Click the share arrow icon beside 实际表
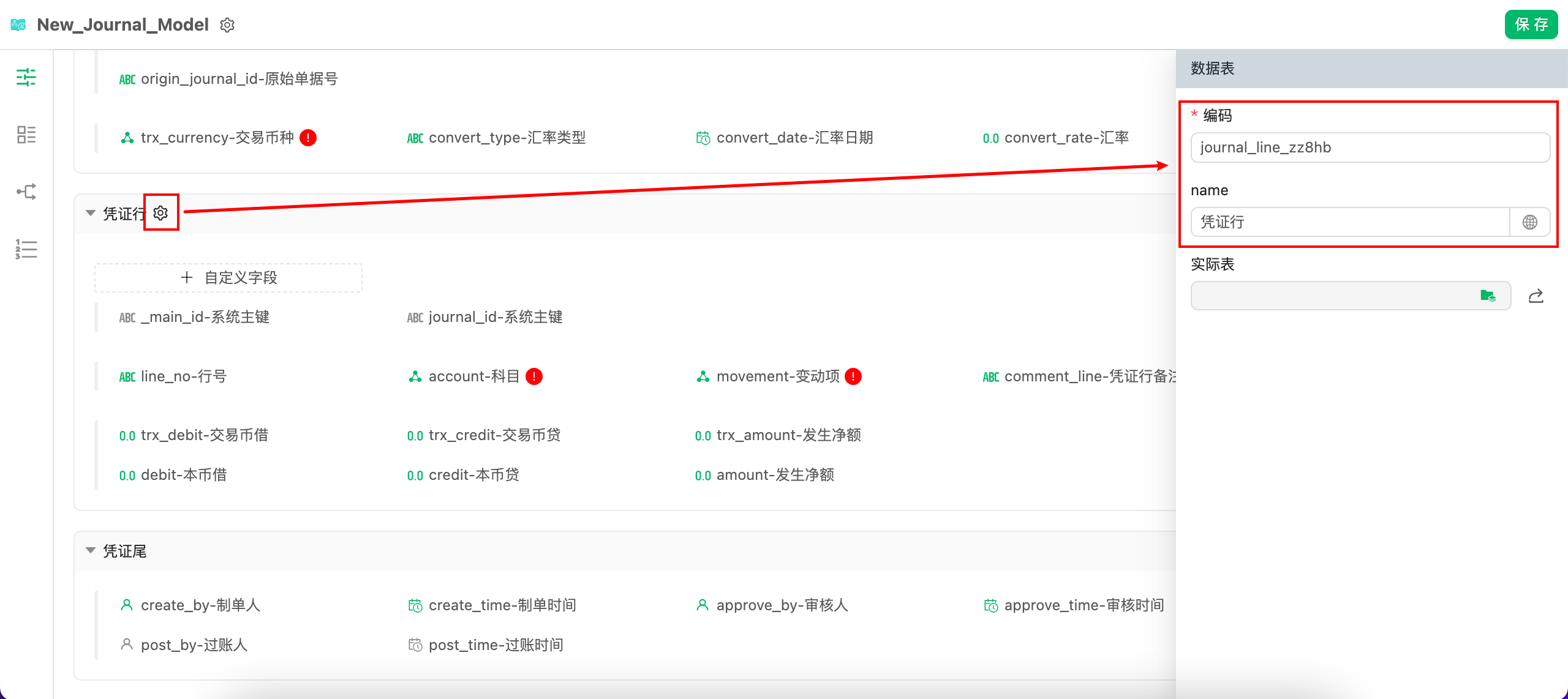Viewport: 1568px width, 699px height. coord(1536,296)
